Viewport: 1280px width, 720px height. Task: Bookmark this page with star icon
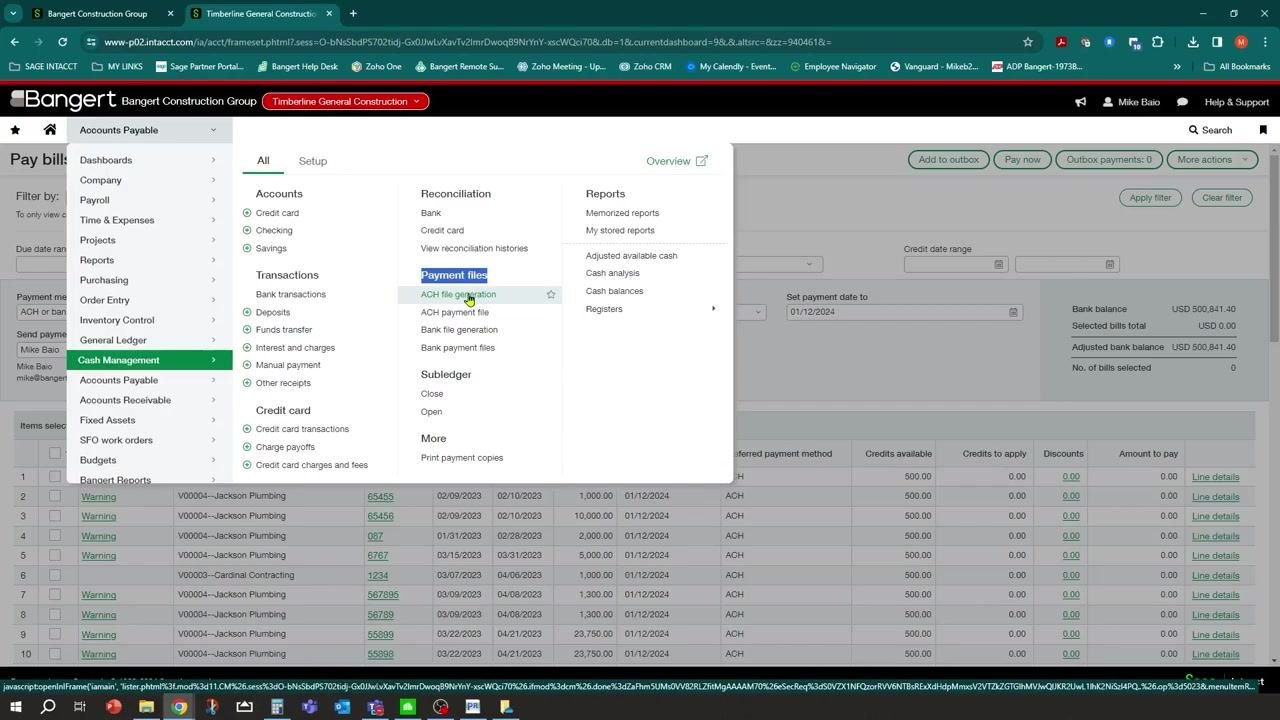[1027, 42]
